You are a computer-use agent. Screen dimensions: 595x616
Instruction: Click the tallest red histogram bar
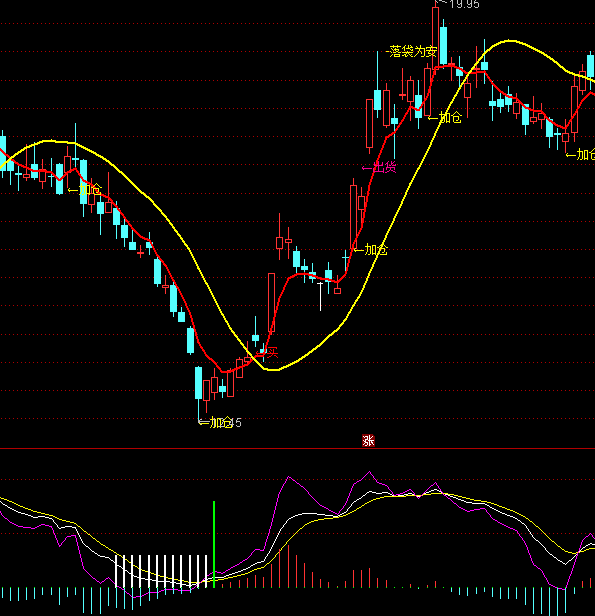click(x=288, y=566)
